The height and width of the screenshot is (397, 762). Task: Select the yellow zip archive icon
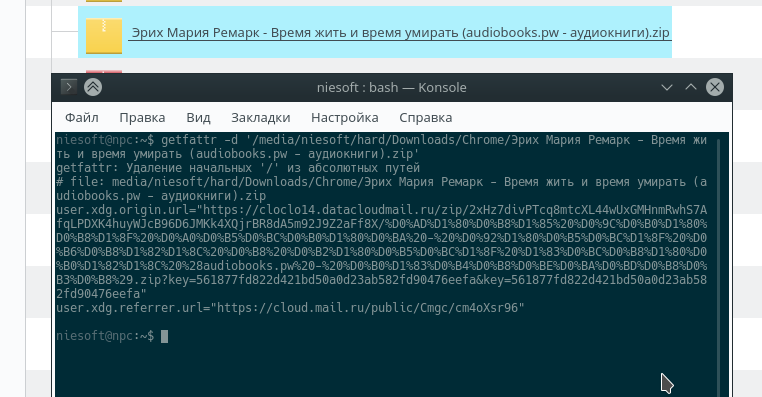[x=104, y=35]
